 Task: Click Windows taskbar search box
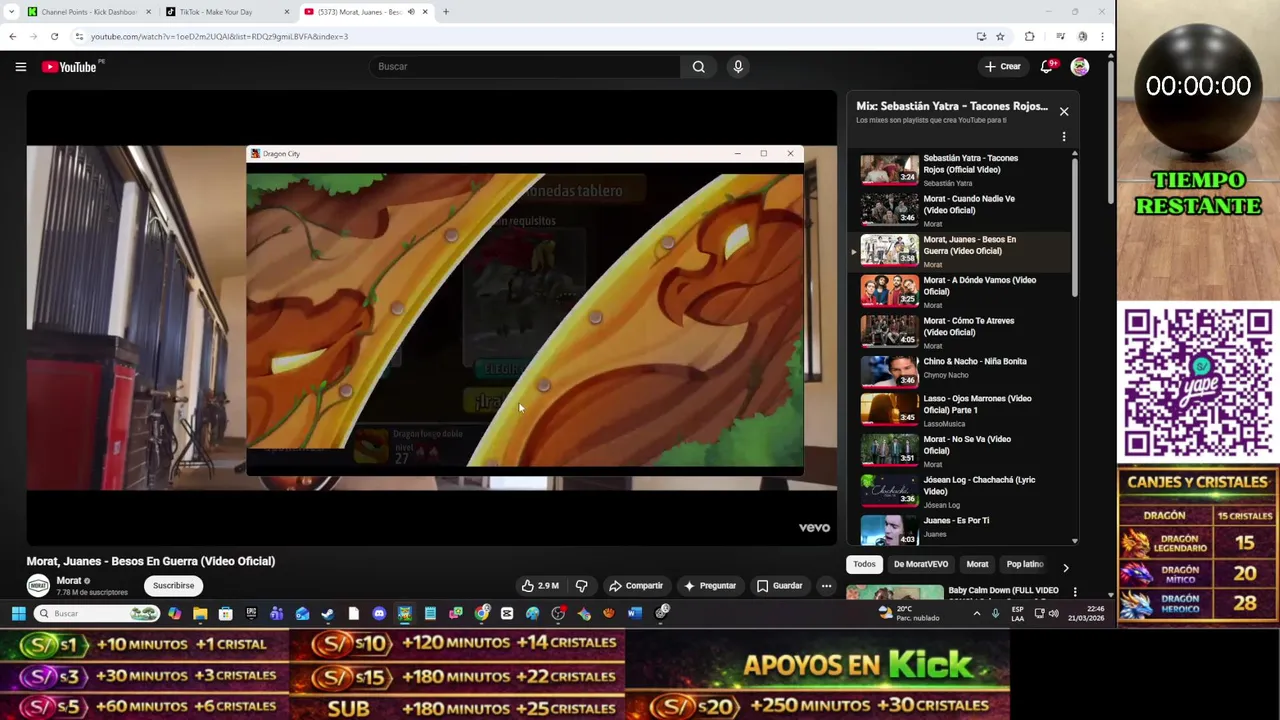point(96,613)
